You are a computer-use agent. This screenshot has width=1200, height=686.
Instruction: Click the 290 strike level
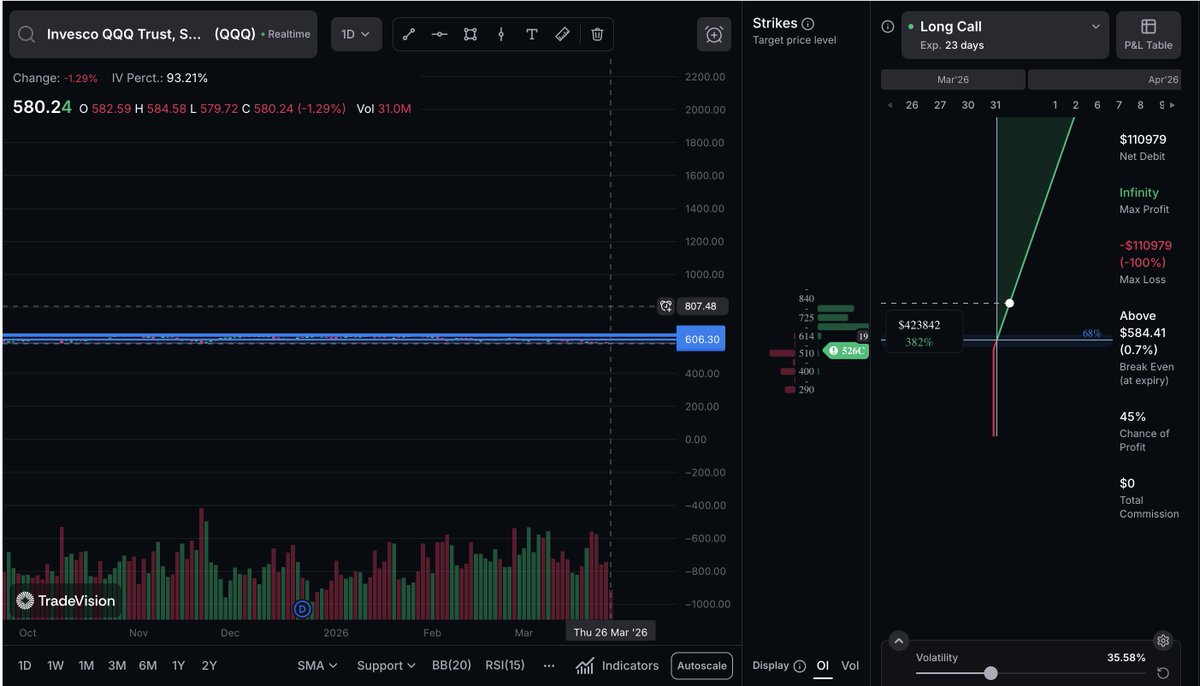click(806, 389)
